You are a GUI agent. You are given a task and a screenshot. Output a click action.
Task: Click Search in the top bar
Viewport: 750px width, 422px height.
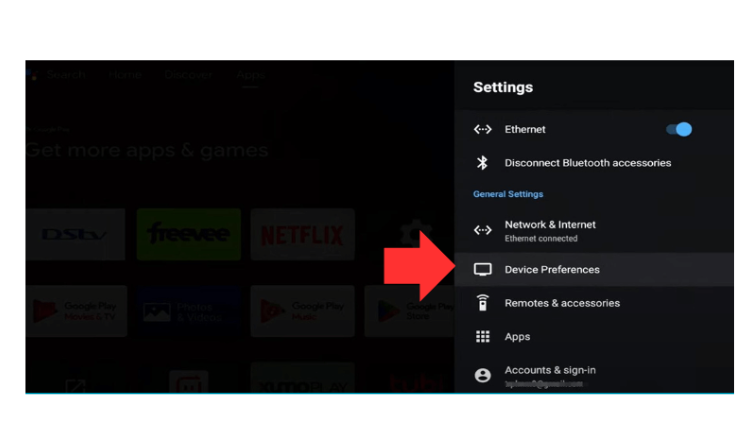click(x=66, y=75)
